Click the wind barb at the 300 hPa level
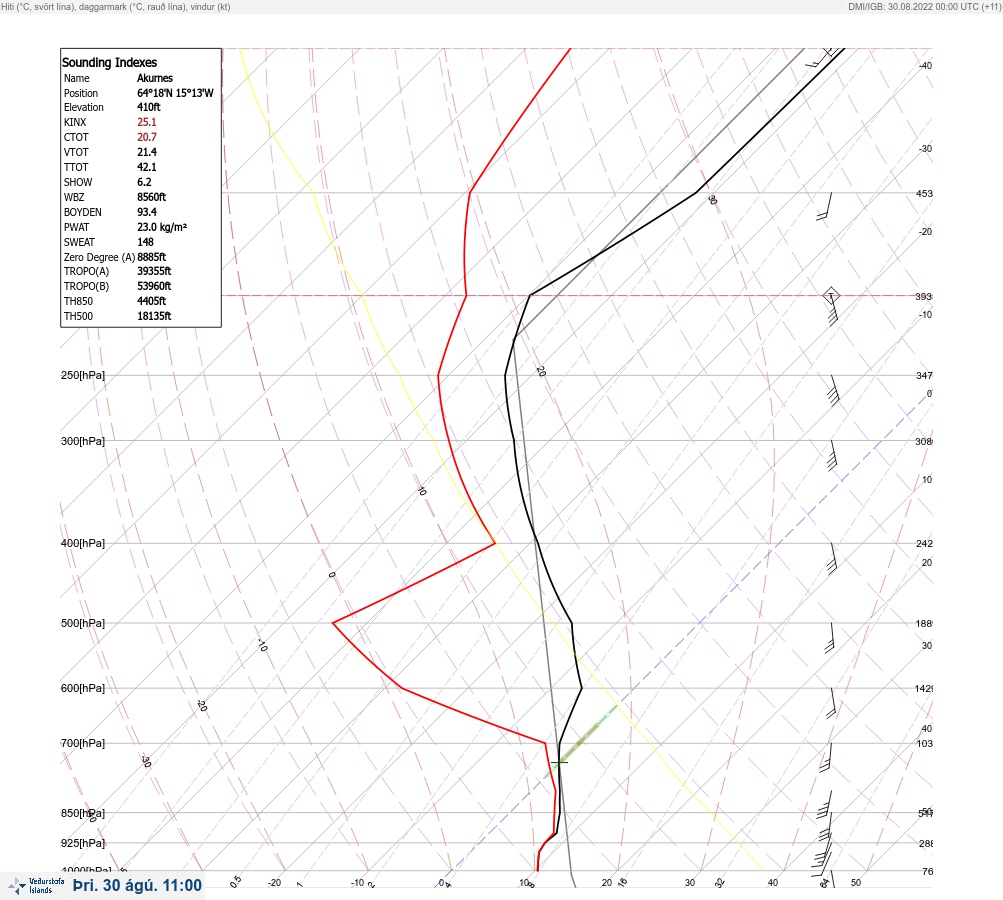The height and width of the screenshot is (900, 1003). 832,455
